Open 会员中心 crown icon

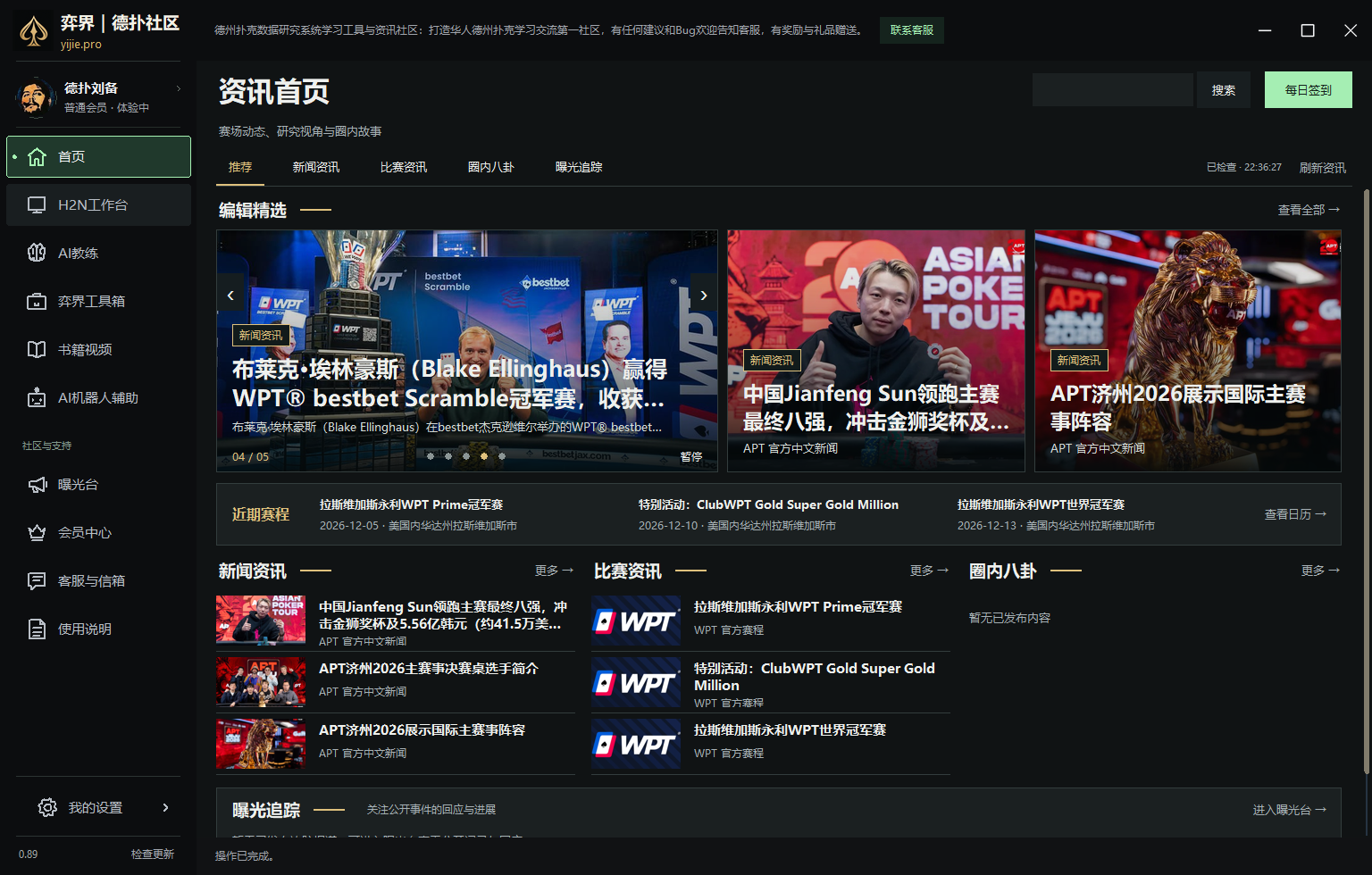37,533
